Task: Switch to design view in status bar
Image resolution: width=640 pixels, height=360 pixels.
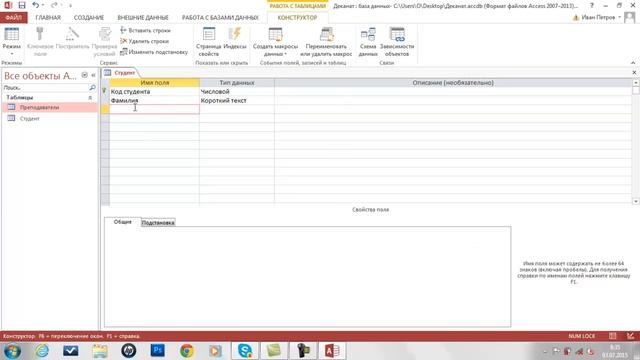Action: coord(631,336)
